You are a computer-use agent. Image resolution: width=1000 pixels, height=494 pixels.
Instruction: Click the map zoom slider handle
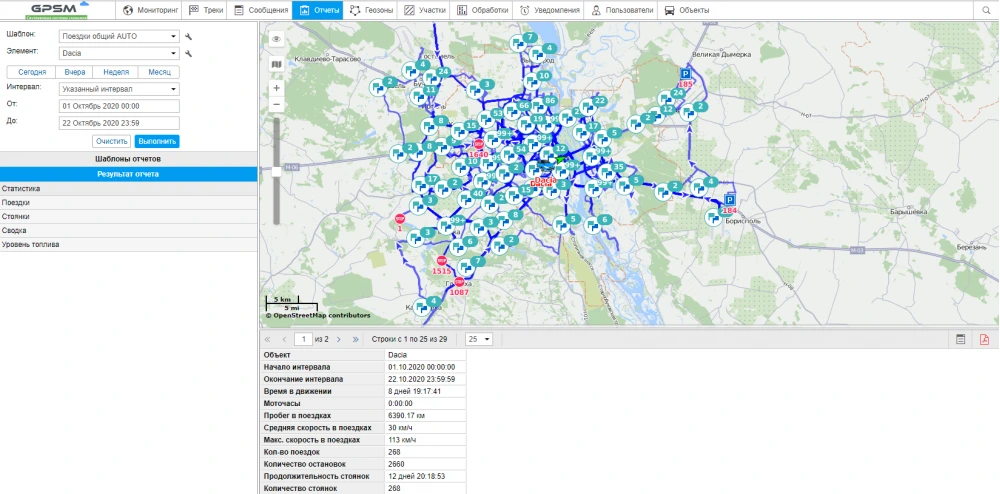[277, 171]
